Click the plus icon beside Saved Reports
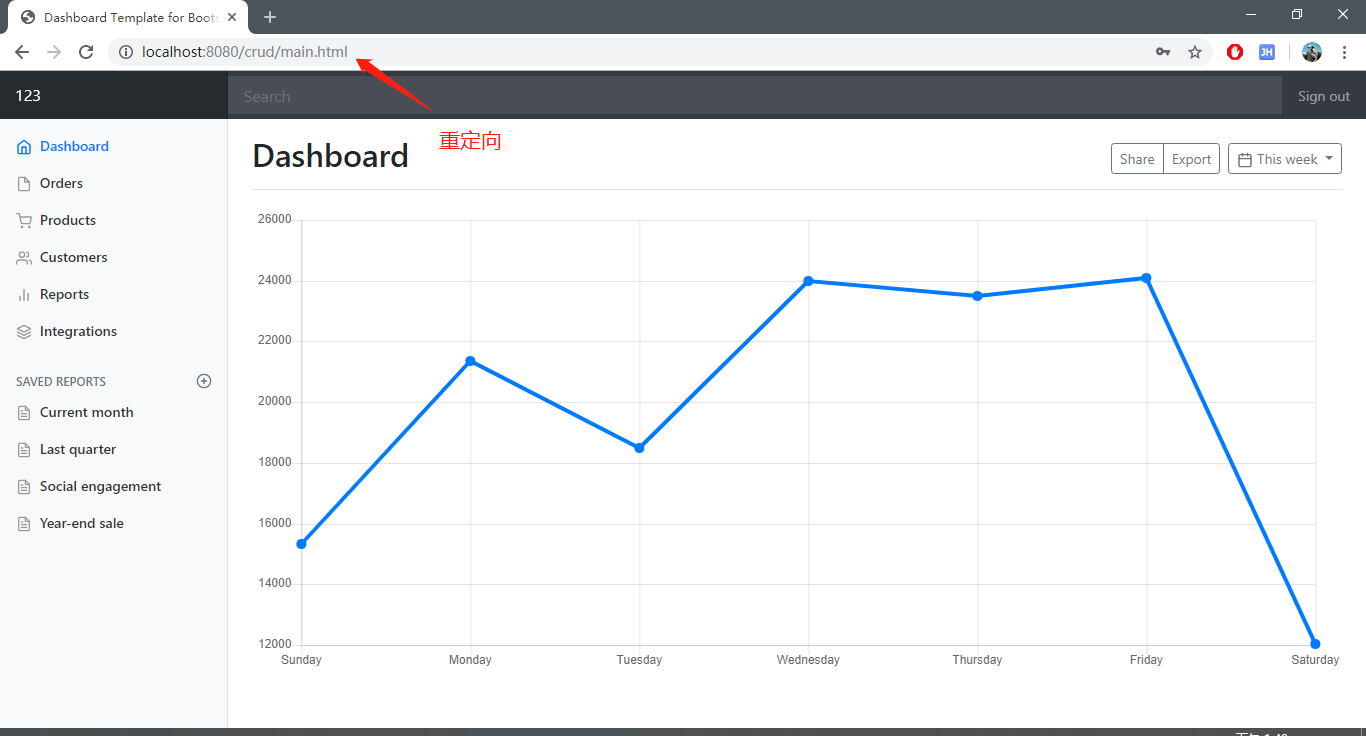Screen dimensions: 1366x736 click(204, 381)
